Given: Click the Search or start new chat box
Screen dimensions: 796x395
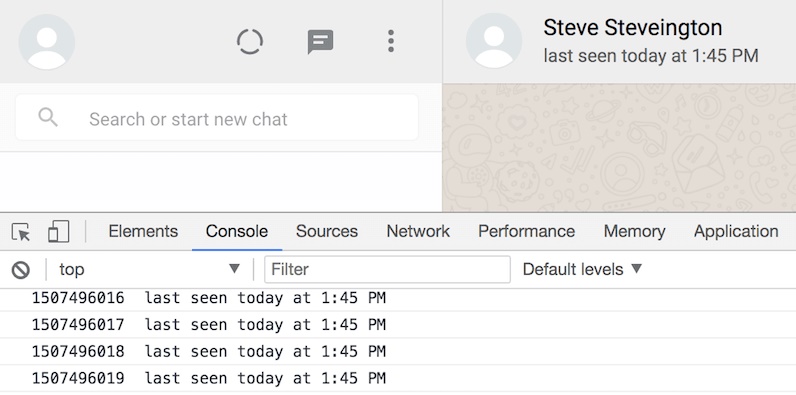Looking at the screenshot, I should coord(217,117).
